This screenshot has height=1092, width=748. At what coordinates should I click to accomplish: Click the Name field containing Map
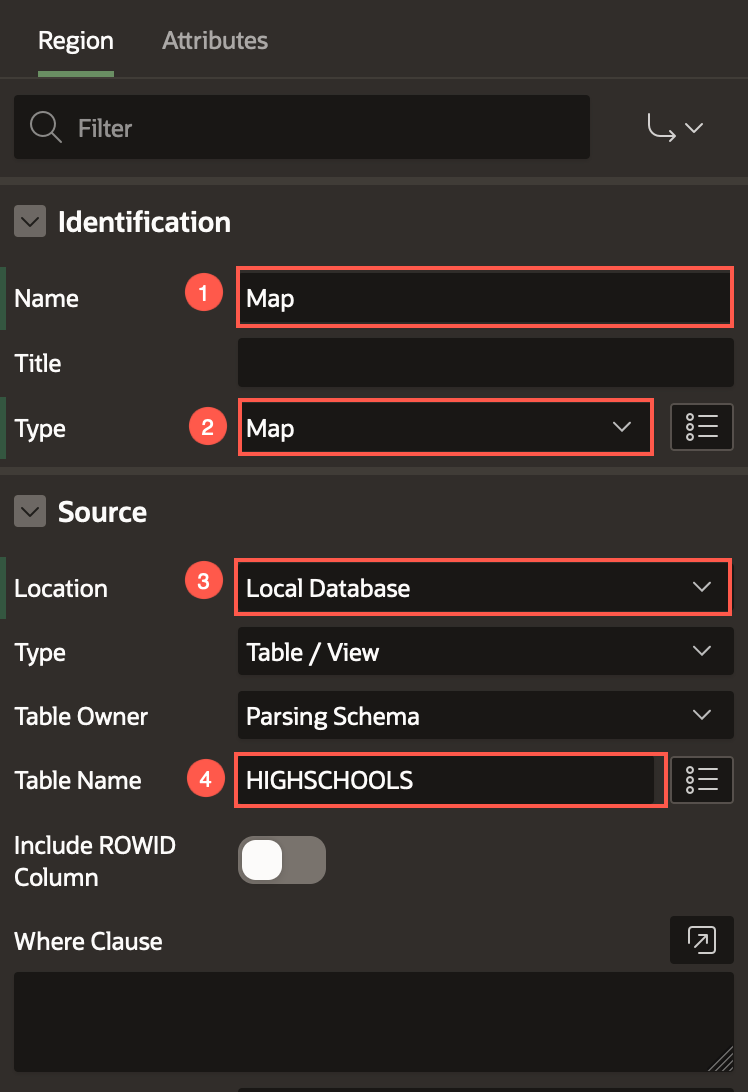(484, 298)
